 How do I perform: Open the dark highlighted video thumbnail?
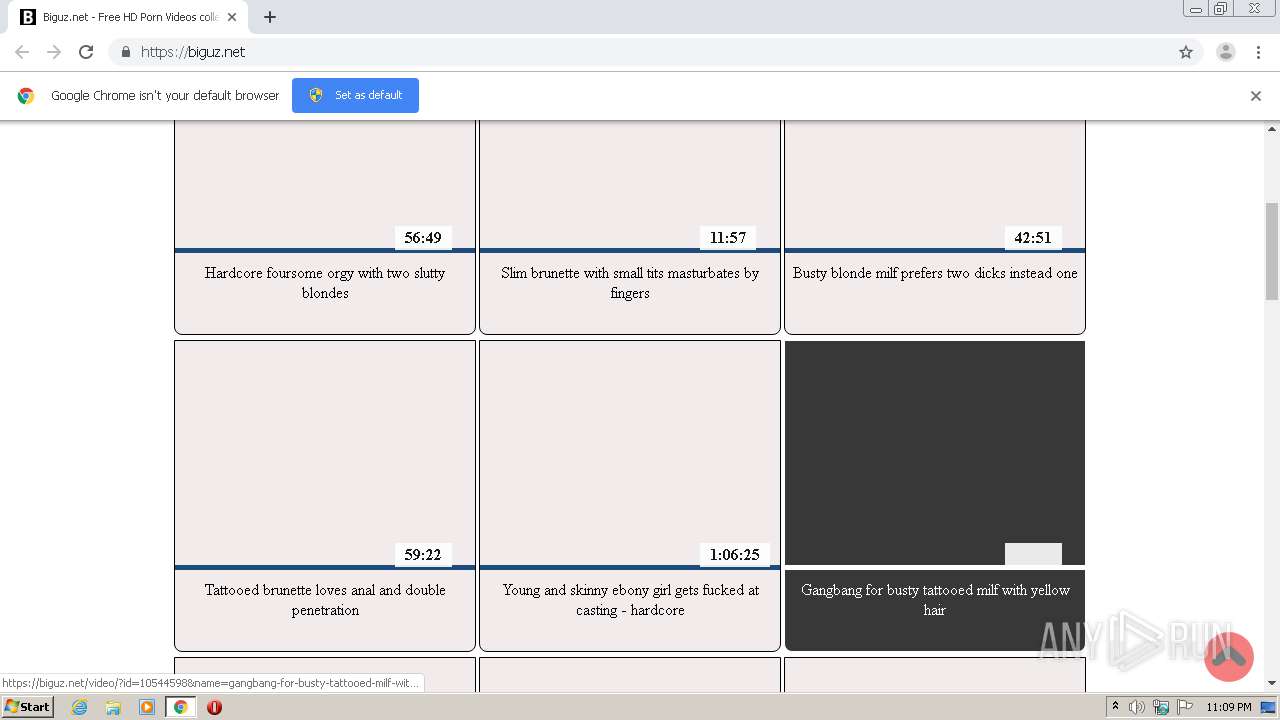click(x=935, y=453)
